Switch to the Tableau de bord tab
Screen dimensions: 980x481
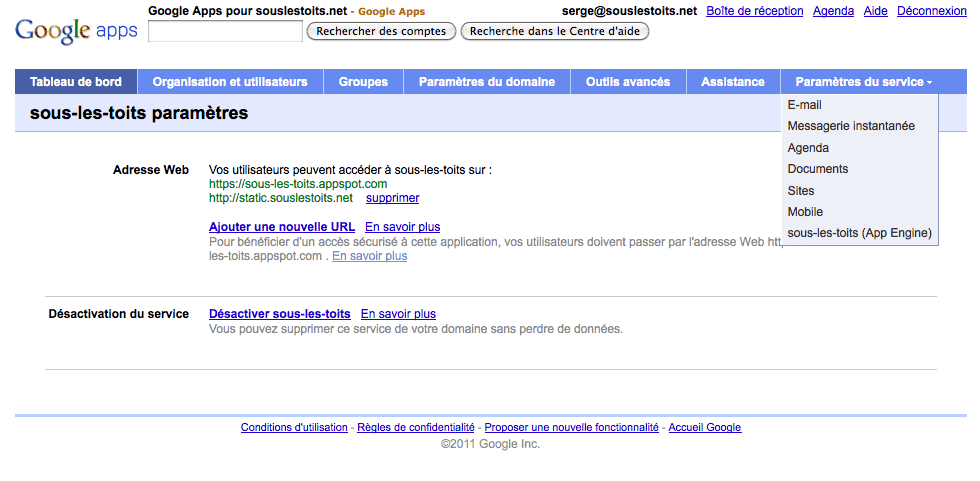pyautogui.click(x=76, y=82)
